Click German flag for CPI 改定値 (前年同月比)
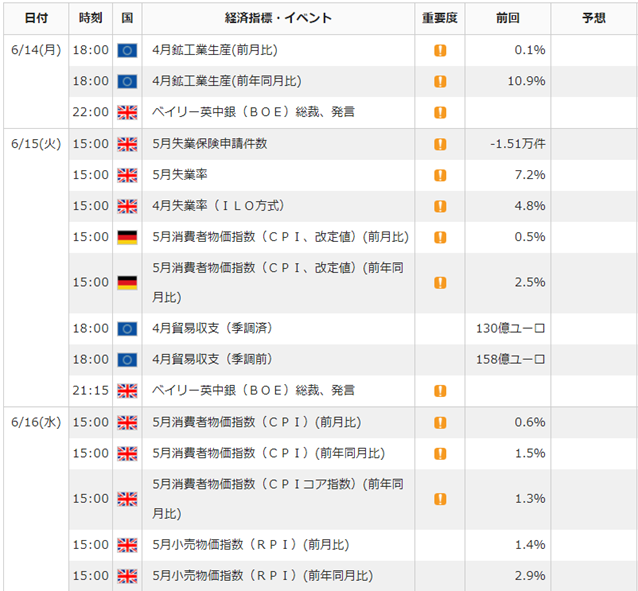This screenshot has height=591, width=638. click(127, 282)
